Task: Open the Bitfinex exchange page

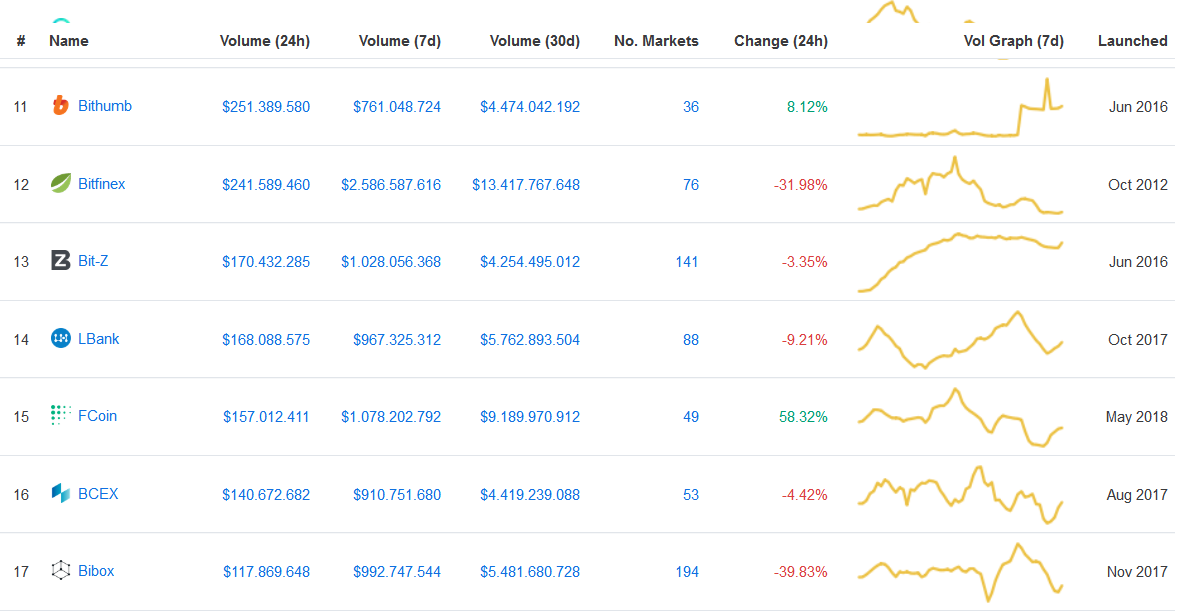Action: point(101,183)
